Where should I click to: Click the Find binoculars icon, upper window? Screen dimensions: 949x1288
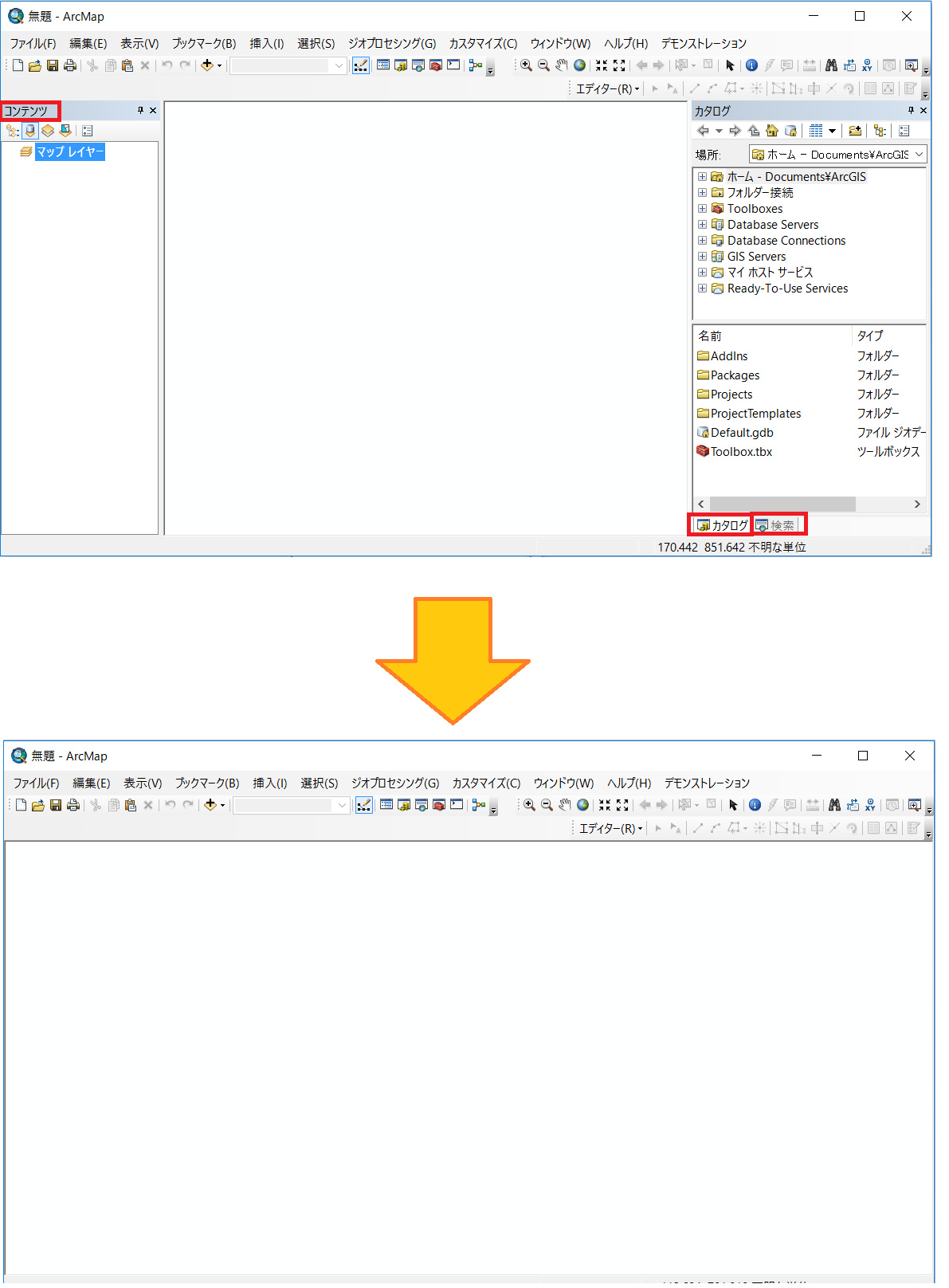(831, 65)
